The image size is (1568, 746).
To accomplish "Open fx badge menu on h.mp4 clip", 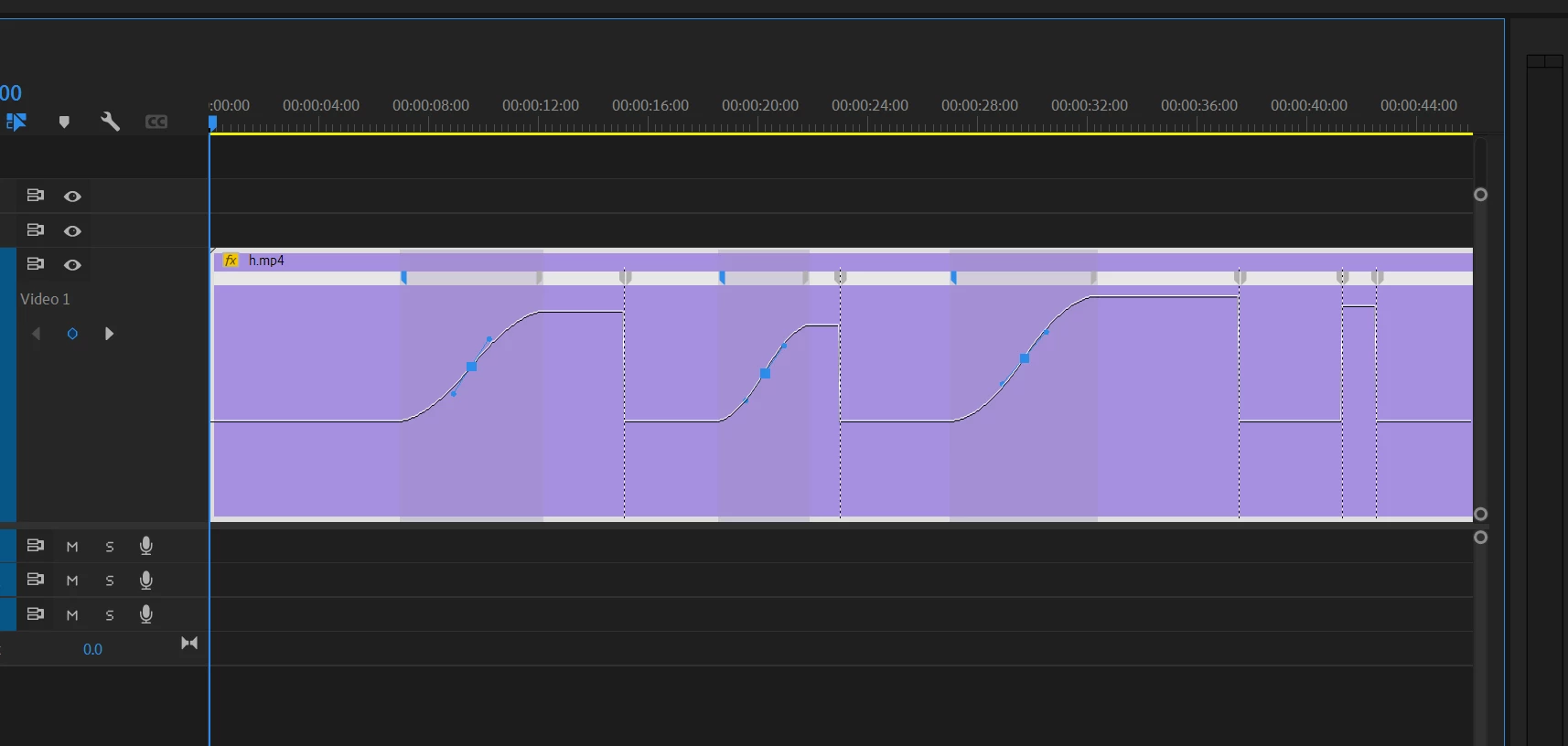I will tap(231, 261).
